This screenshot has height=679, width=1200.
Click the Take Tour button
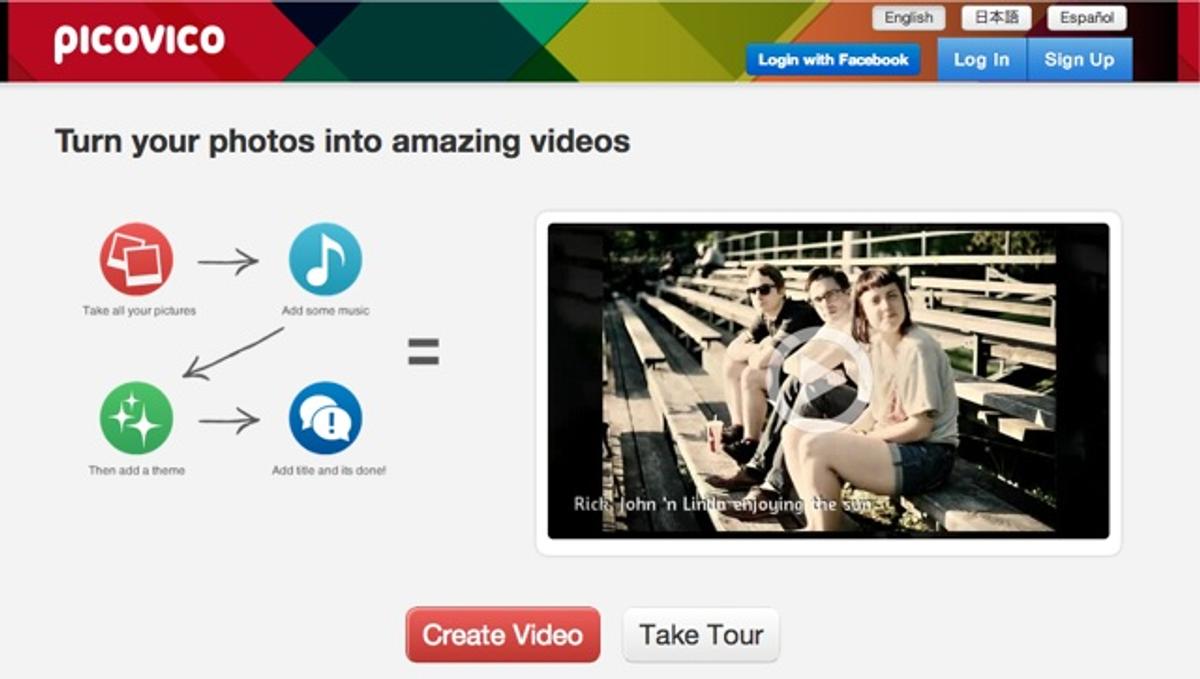(x=701, y=634)
